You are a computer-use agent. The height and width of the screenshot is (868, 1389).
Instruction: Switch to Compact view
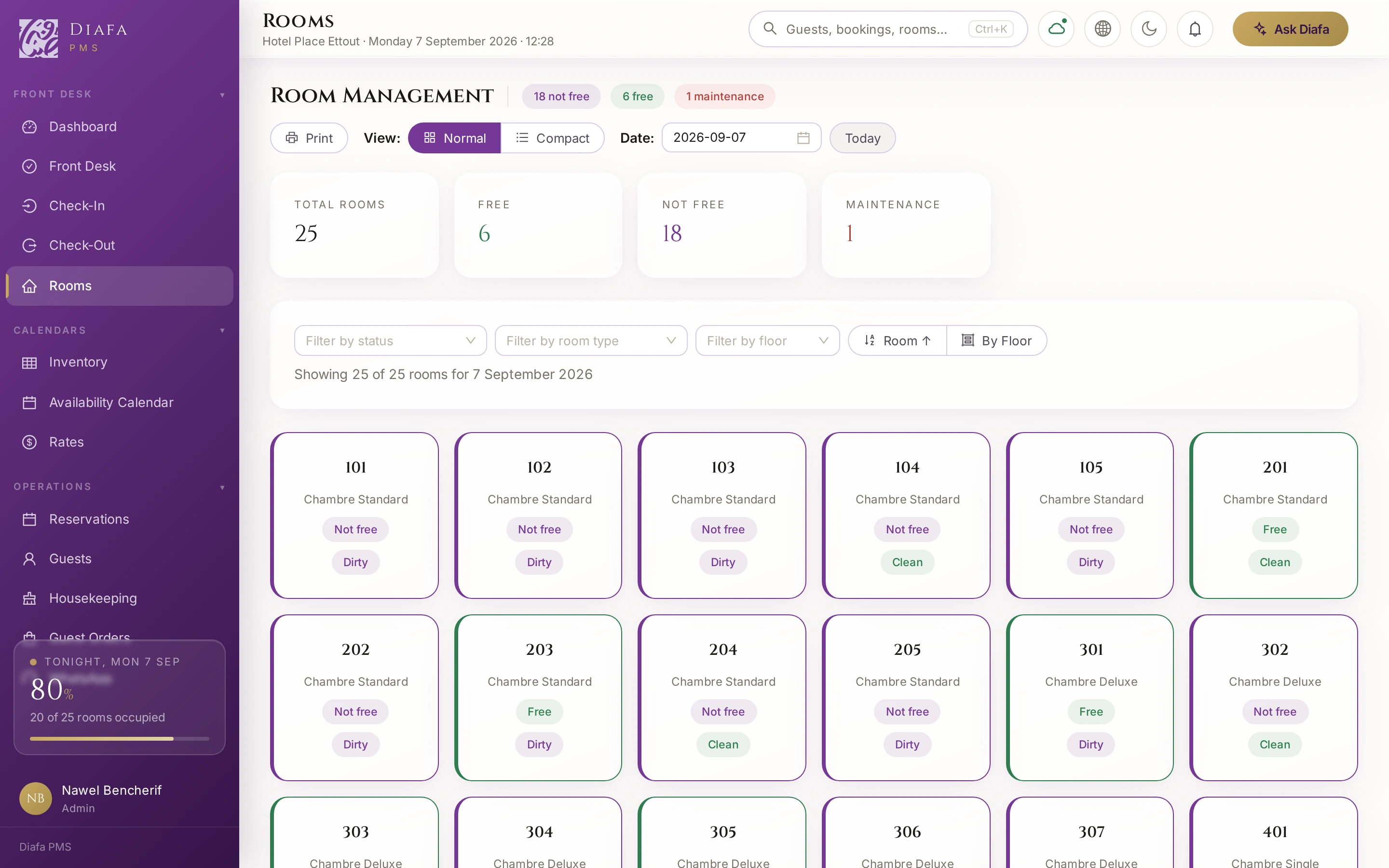coord(552,138)
